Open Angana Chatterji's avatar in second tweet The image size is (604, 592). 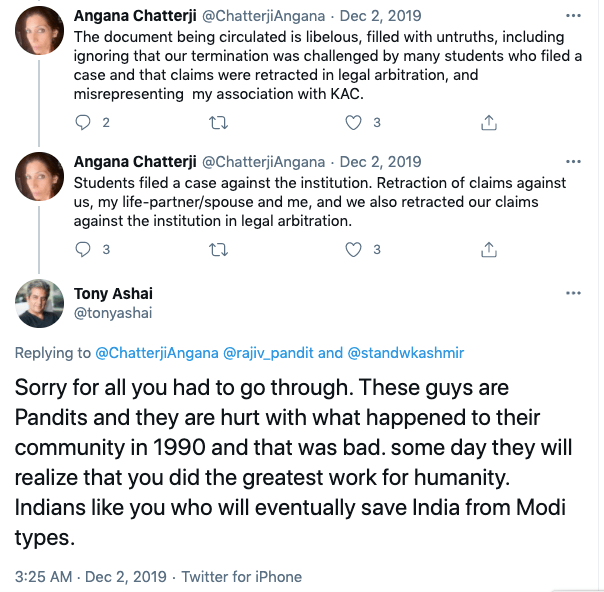pyautogui.click(x=41, y=179)
